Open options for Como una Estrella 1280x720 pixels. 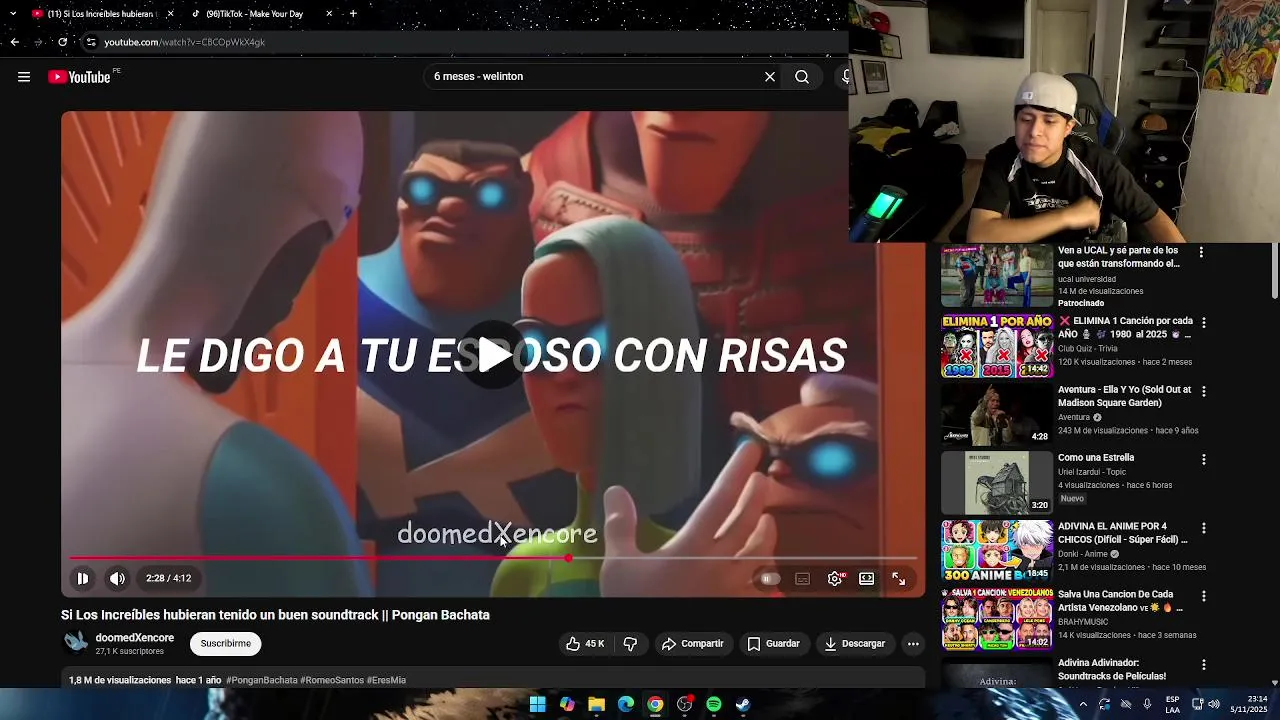click(1203, 460)
